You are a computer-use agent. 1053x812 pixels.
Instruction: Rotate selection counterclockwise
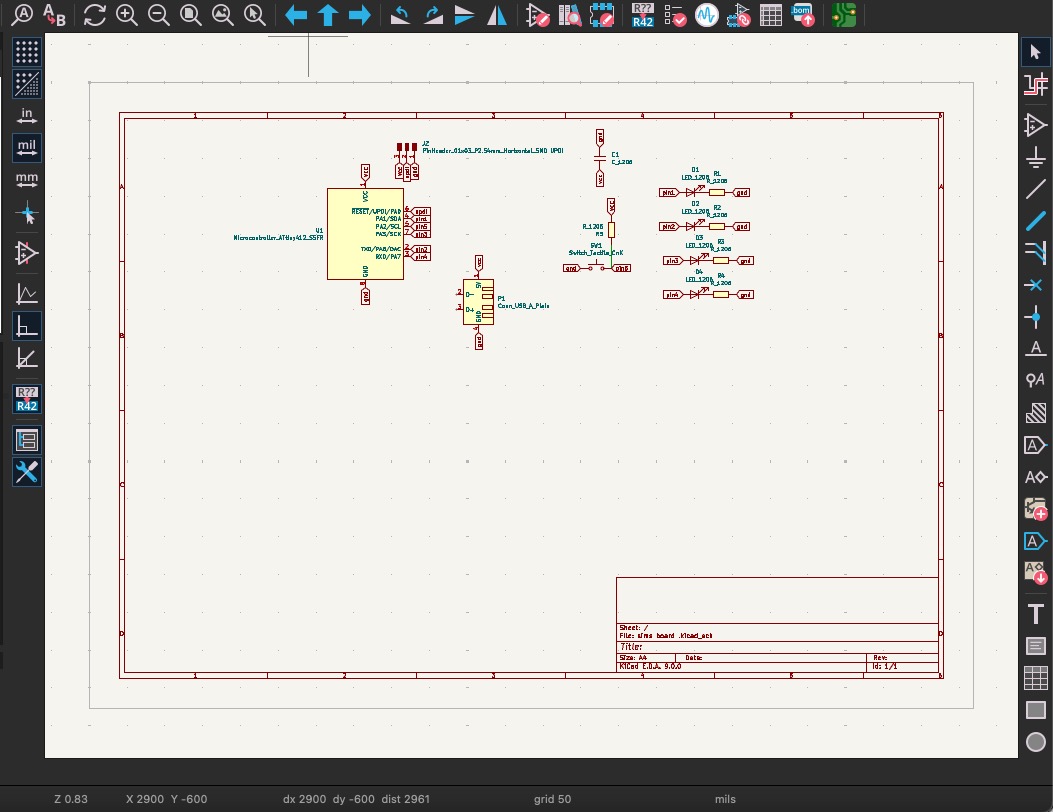(400, 15)
